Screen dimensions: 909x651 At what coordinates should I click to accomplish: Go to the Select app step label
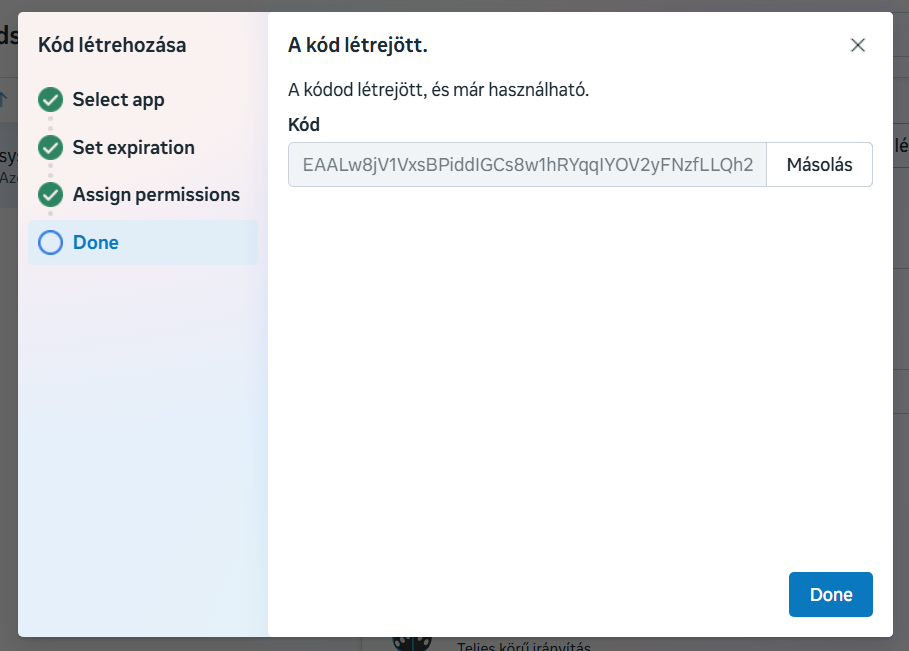(x=118, y=100)
